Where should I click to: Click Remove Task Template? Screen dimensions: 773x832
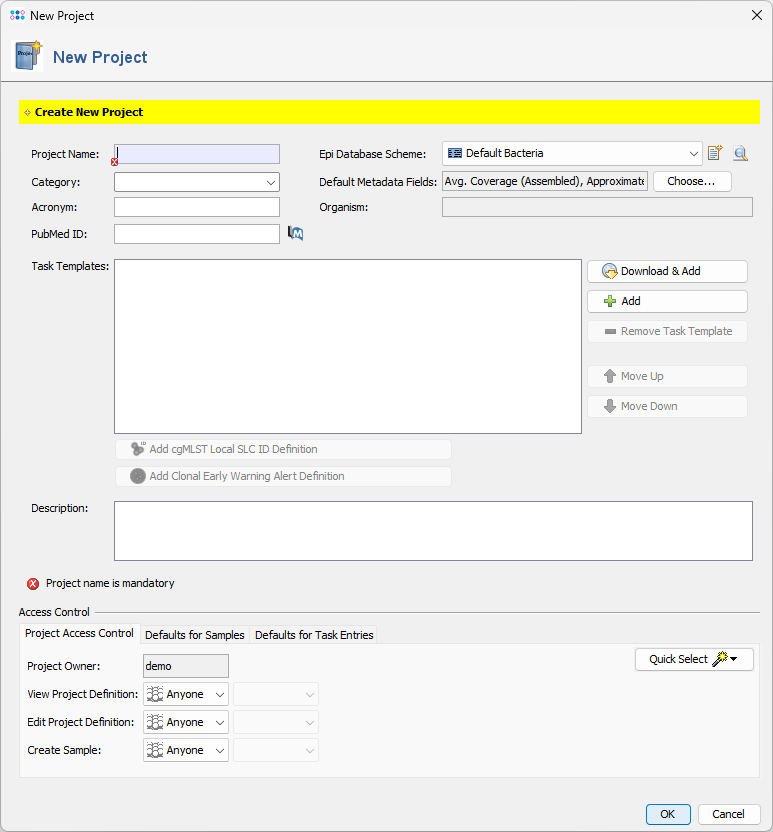click(x=666, y=331)
